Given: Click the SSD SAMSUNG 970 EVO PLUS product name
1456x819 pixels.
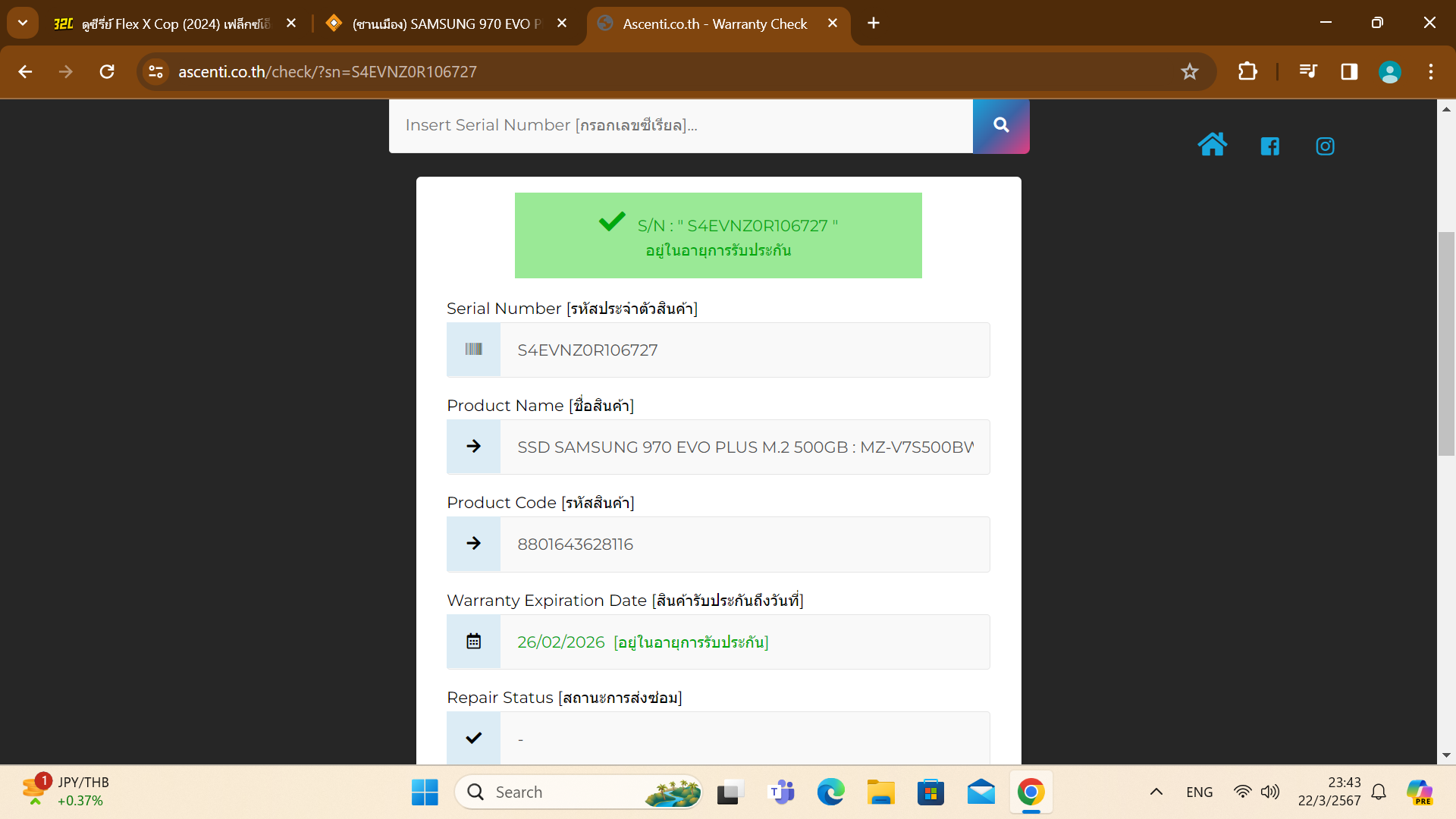Looking at the screenshot, I should [x=745, y=447].
